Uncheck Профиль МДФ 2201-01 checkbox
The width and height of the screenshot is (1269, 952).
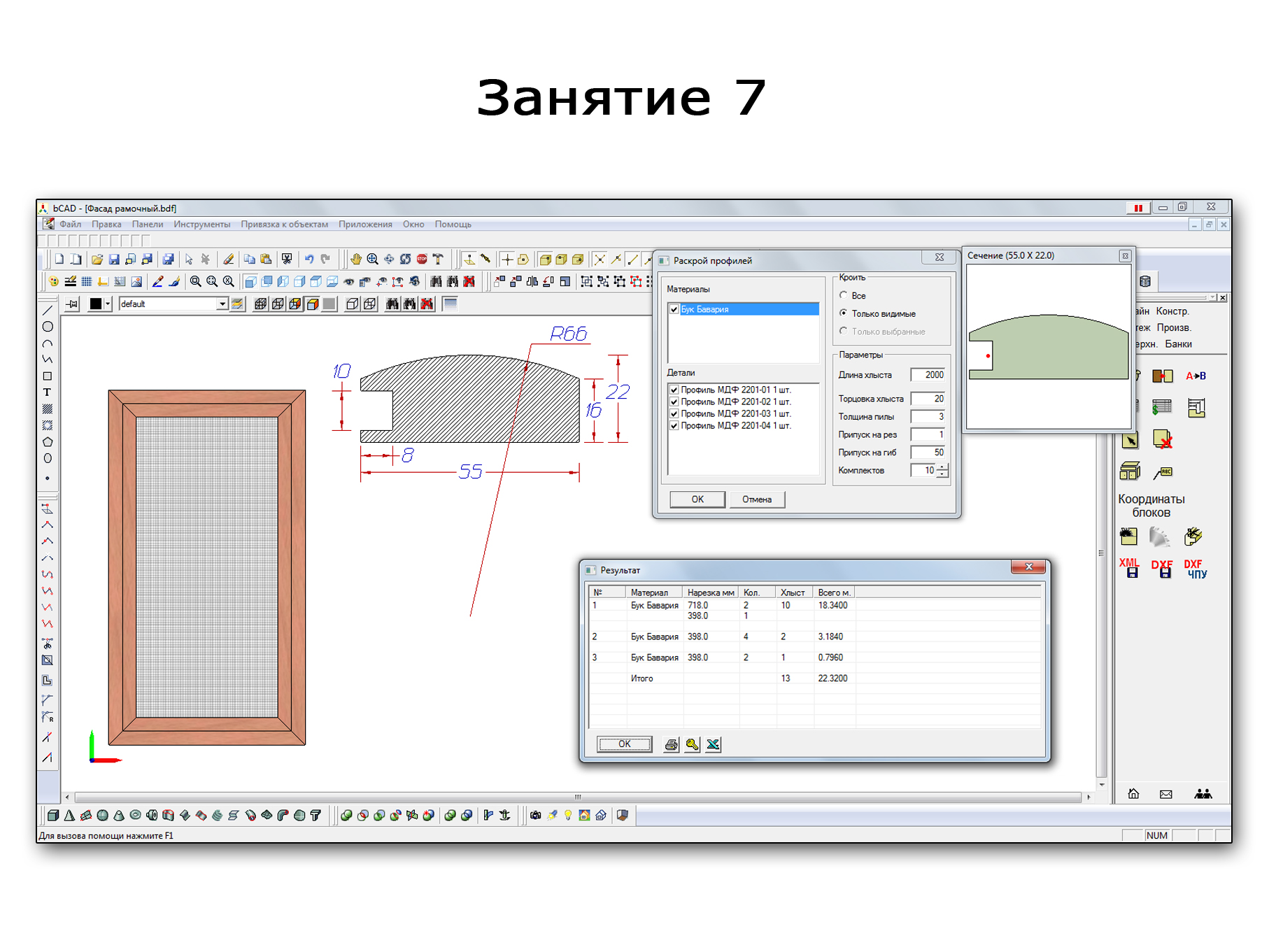(x=674, y=390)
